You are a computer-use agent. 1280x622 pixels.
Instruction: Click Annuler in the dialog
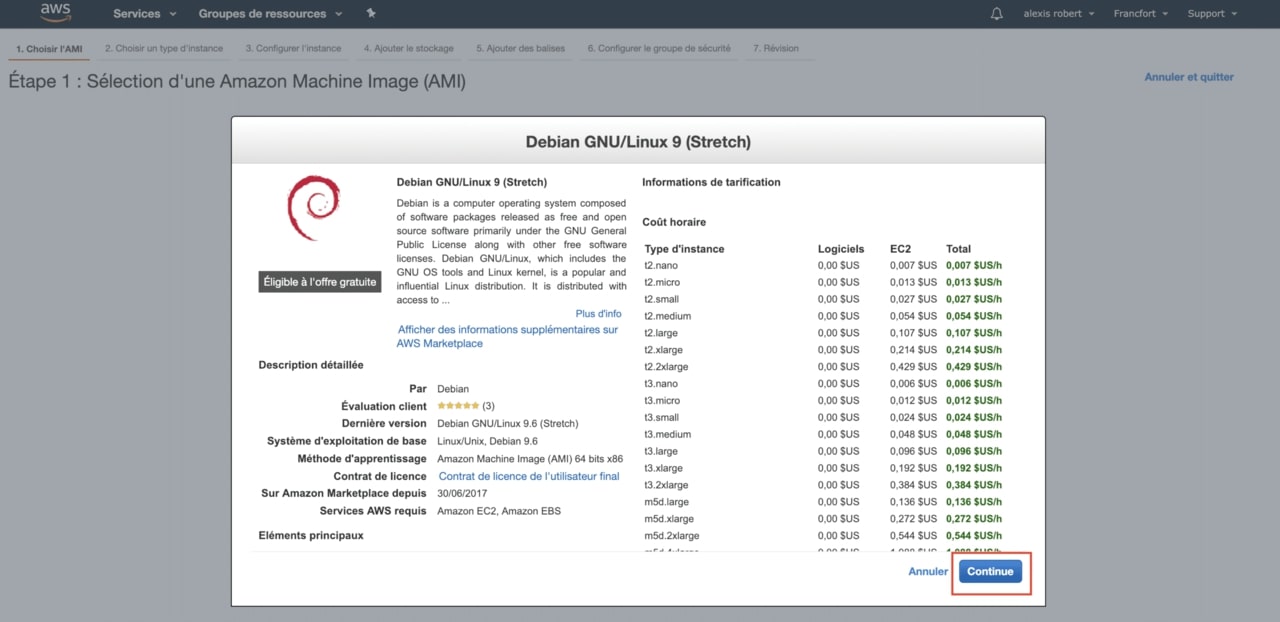pos(928,571)
